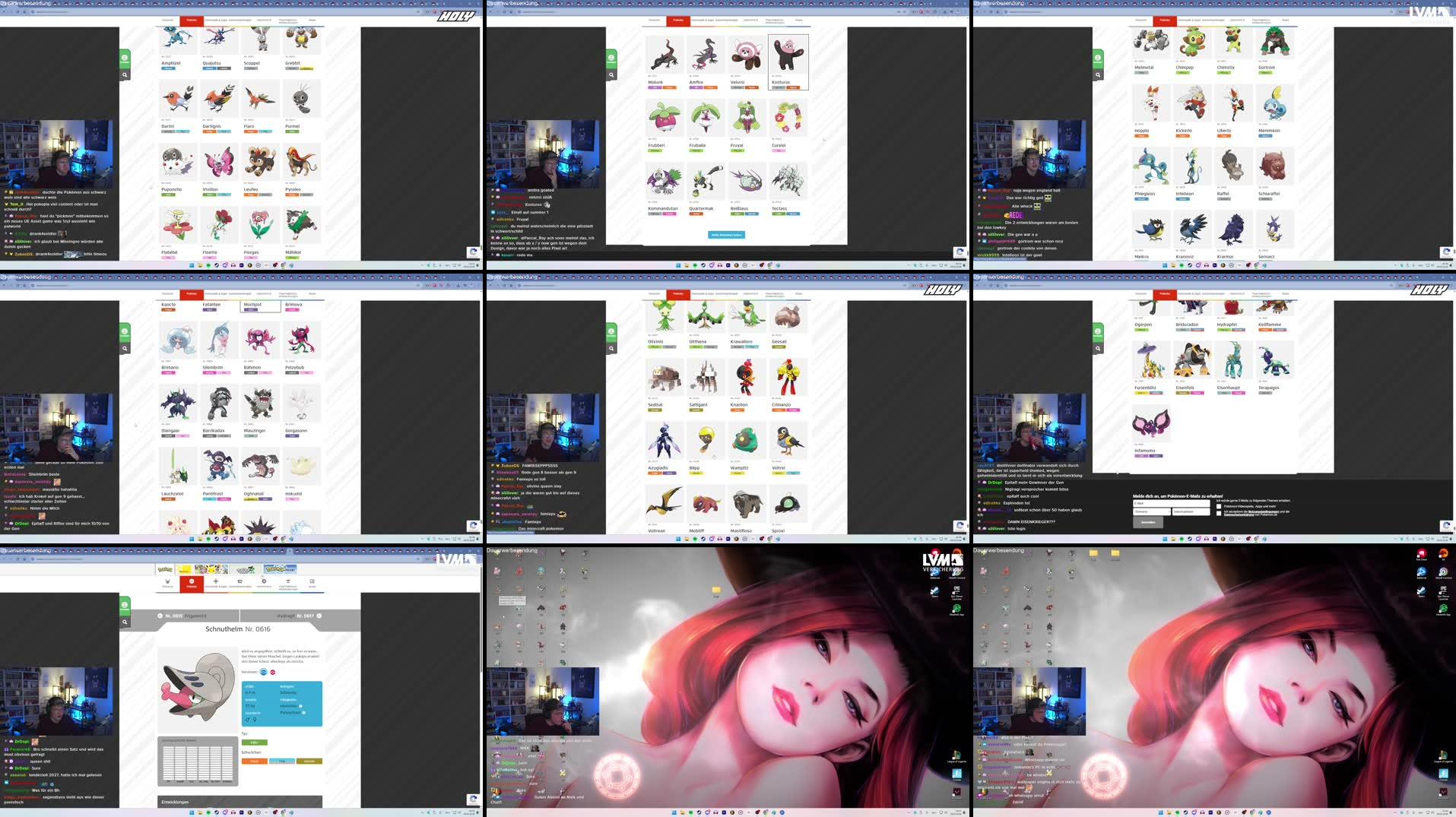Viewport: 1456px width, 817px height.
Task: Switch to the Übersicht tab
Action: click(x=167, y=584)
